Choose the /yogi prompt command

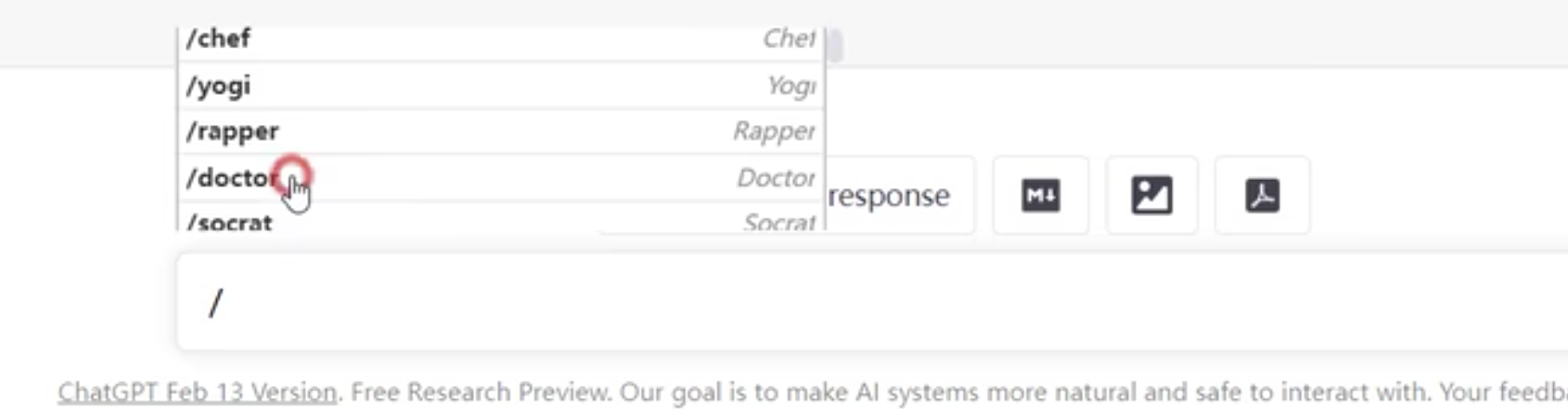[501, 85]
